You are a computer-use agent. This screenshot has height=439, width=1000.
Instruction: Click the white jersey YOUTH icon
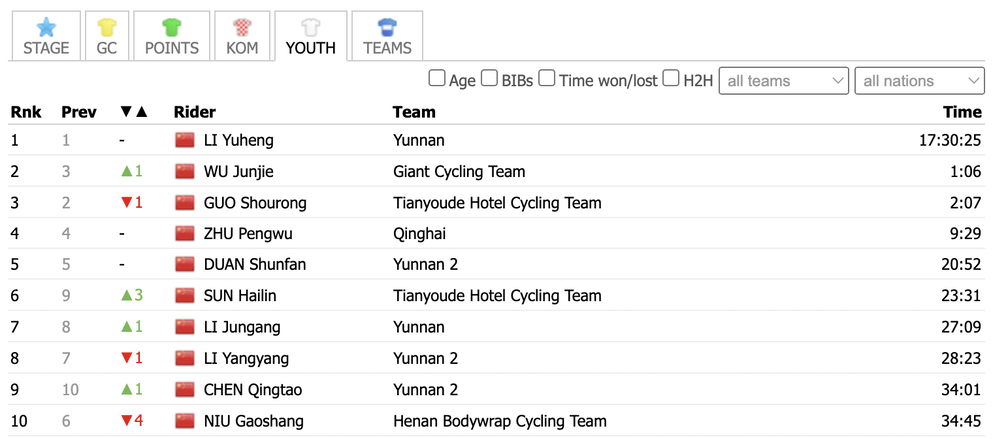point(311,27)
